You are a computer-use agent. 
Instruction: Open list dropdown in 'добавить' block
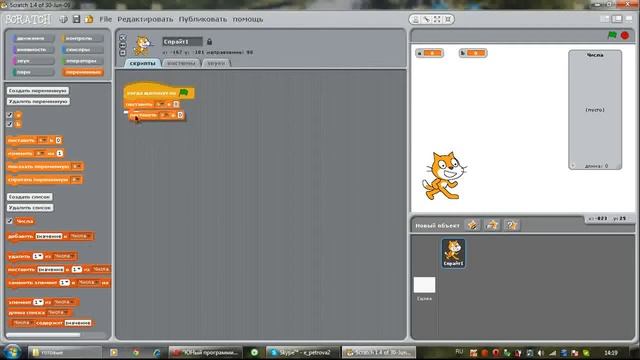tap(80, 236)
